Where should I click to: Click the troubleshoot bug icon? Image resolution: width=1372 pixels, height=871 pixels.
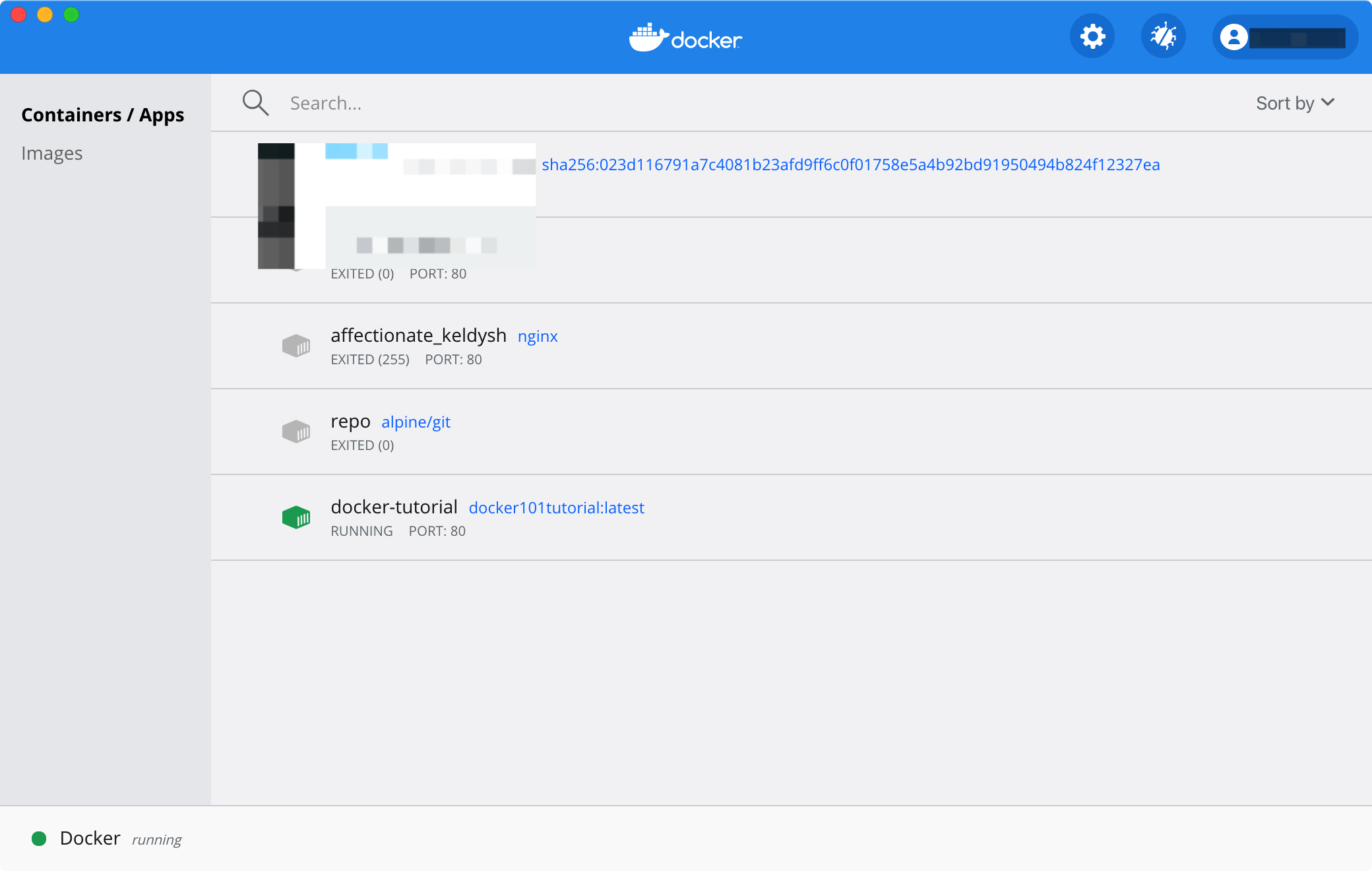click(x=1164, y=37)
